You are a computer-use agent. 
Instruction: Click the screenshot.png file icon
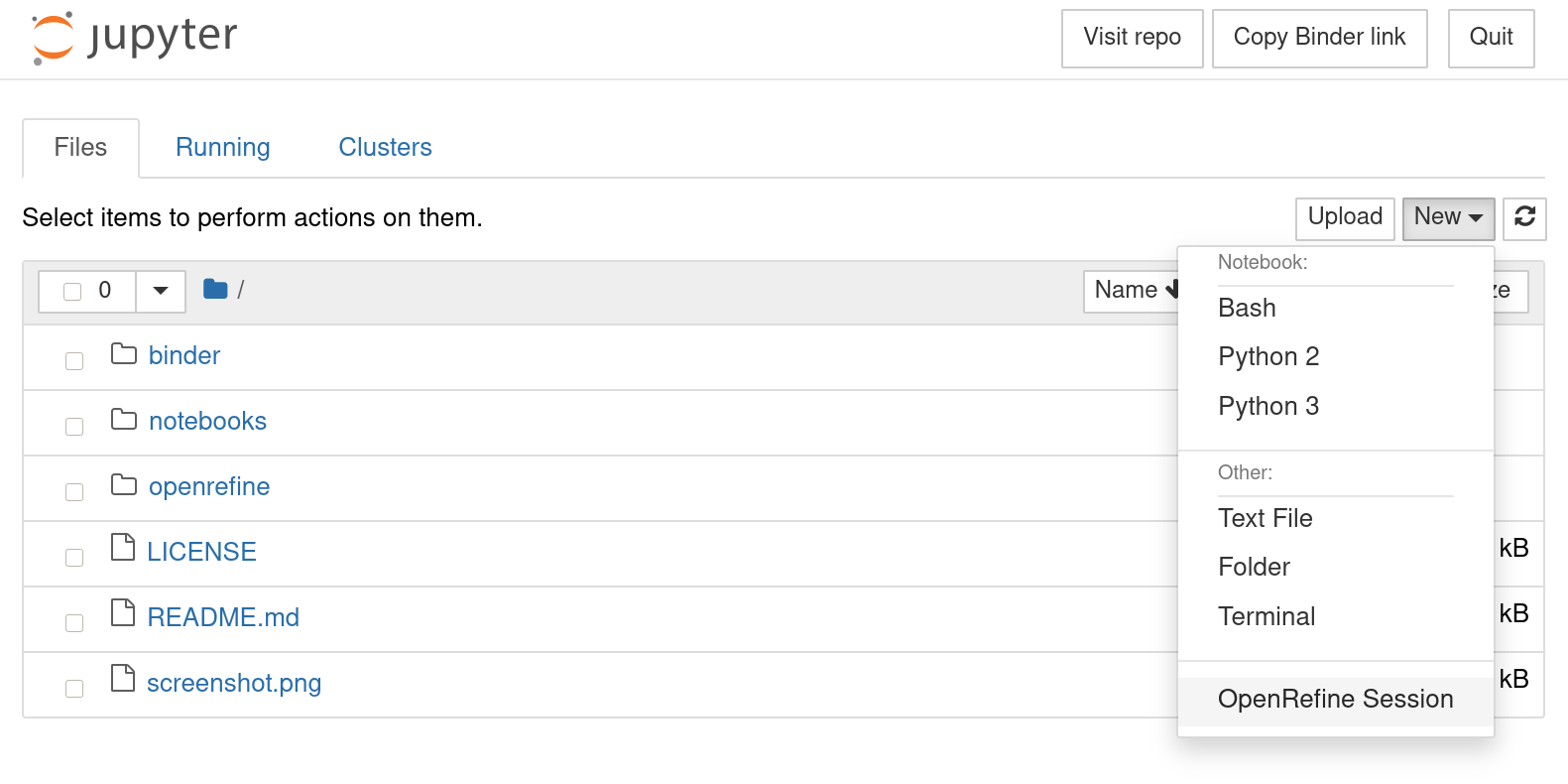[x=123, y=679]
